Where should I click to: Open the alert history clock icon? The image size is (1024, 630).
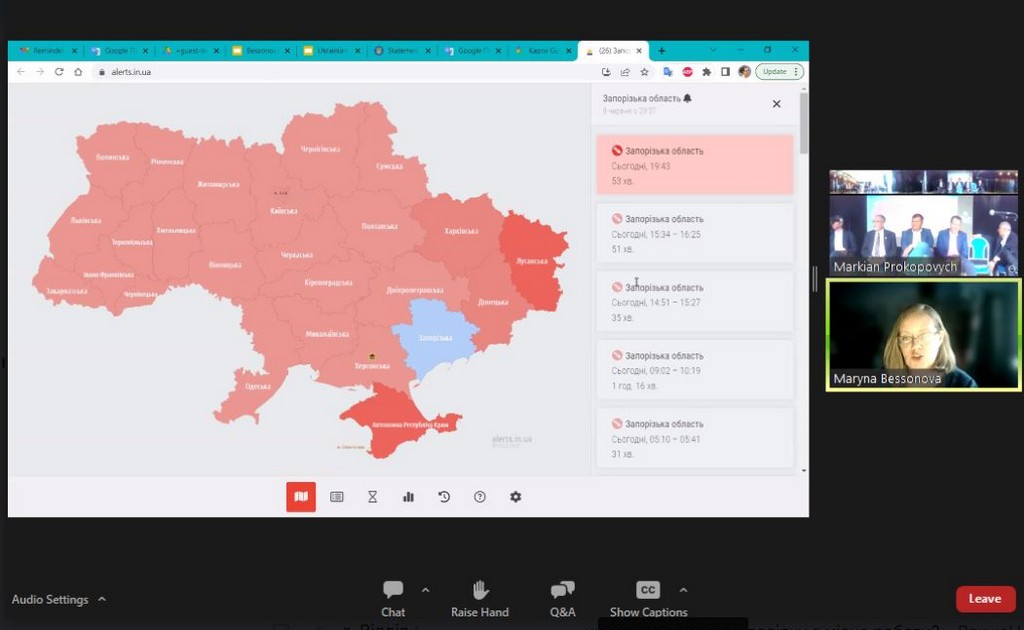[444, 497]
